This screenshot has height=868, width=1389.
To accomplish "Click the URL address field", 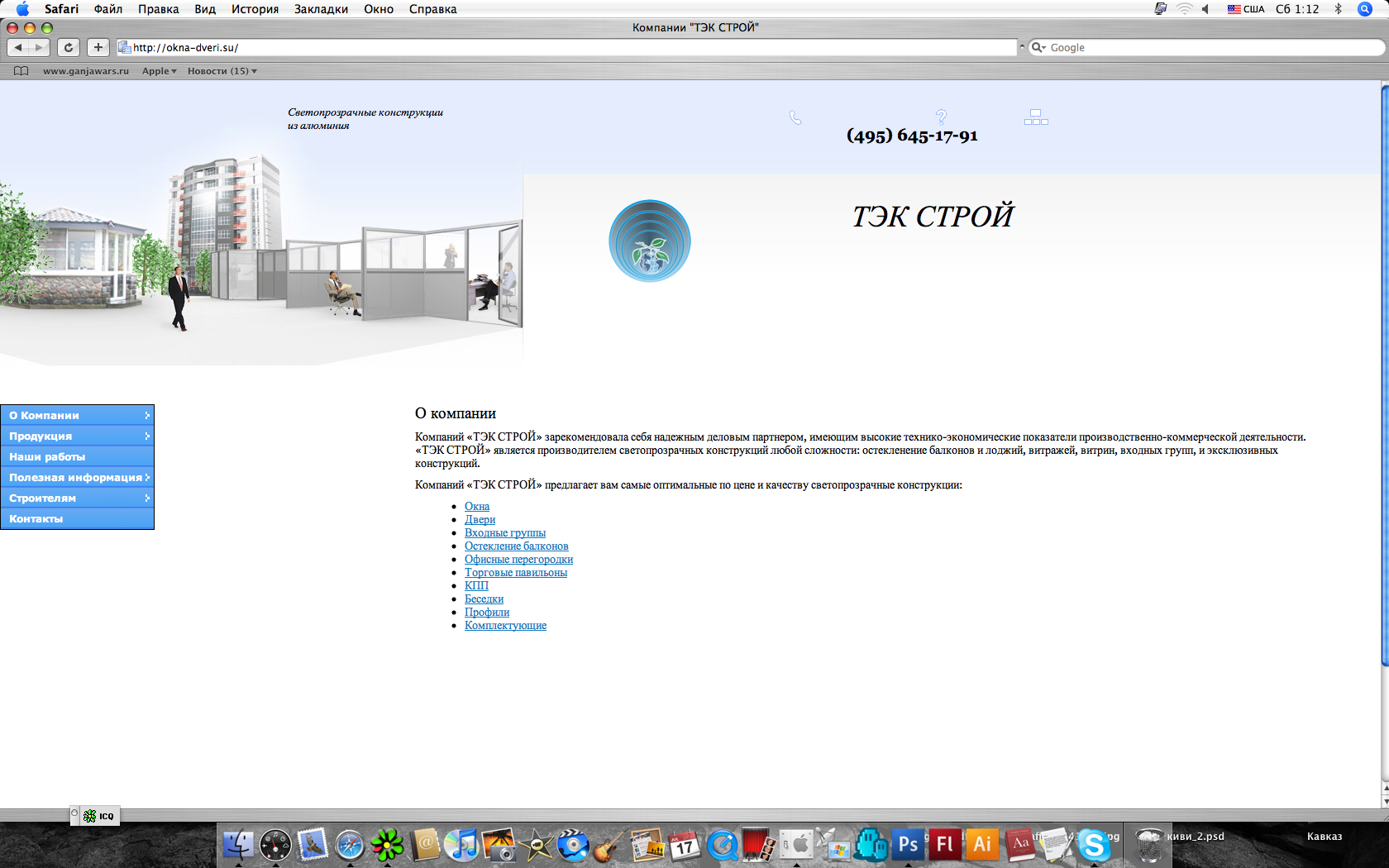I will (x=566, y=47).
